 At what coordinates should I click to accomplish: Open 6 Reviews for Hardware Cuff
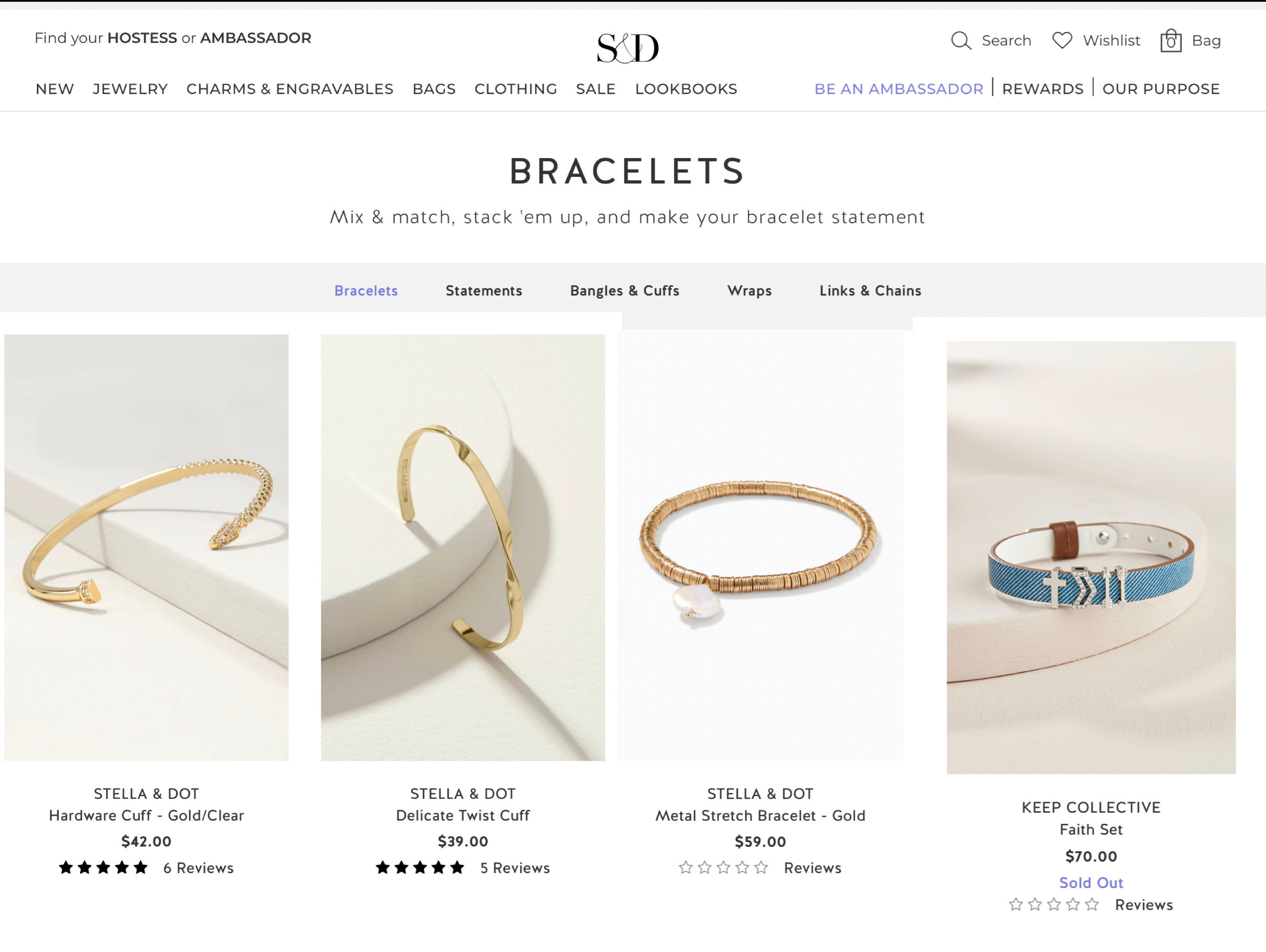(x=198, y=868)
